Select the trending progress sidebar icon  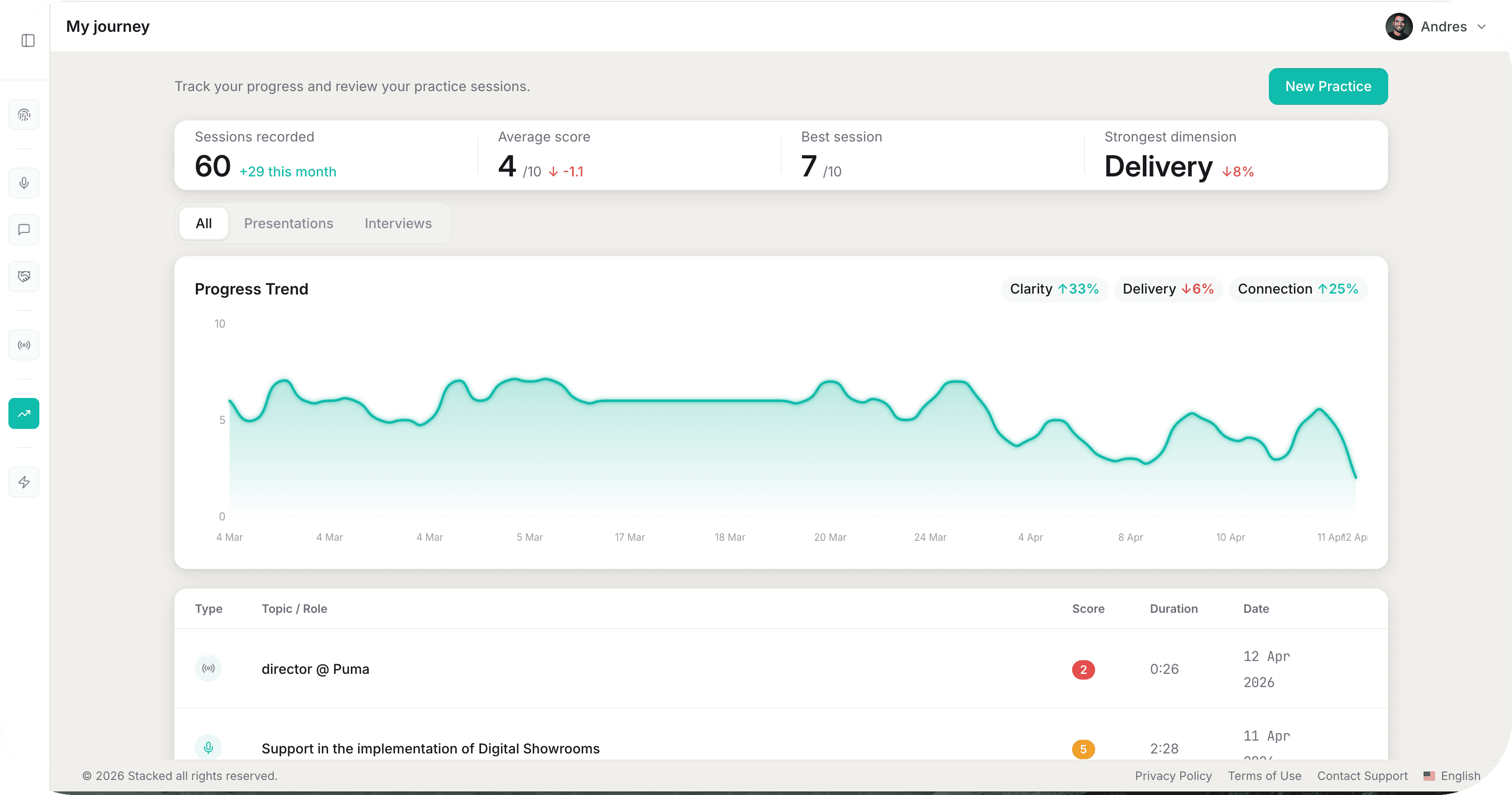coord(24,414)
